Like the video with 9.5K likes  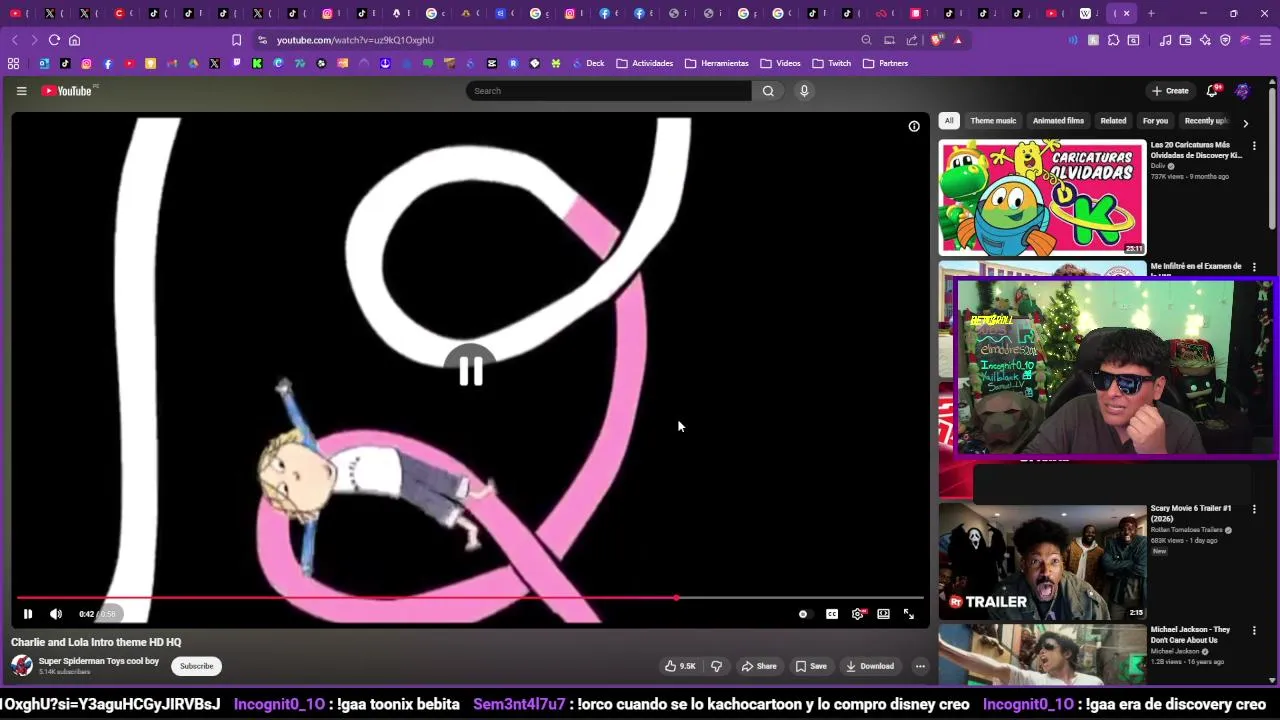[x=680, y=666]
